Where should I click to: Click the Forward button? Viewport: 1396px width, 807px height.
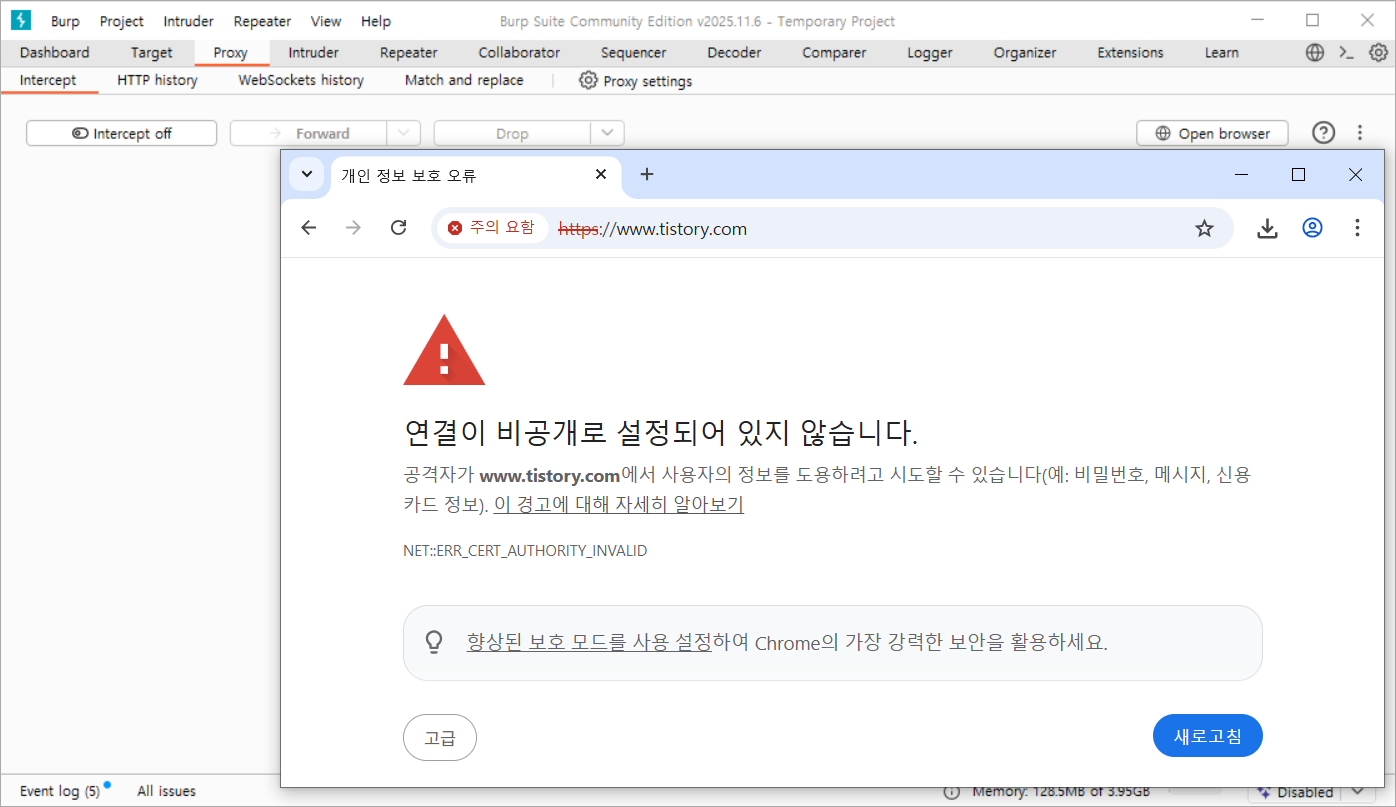point(309,133)
